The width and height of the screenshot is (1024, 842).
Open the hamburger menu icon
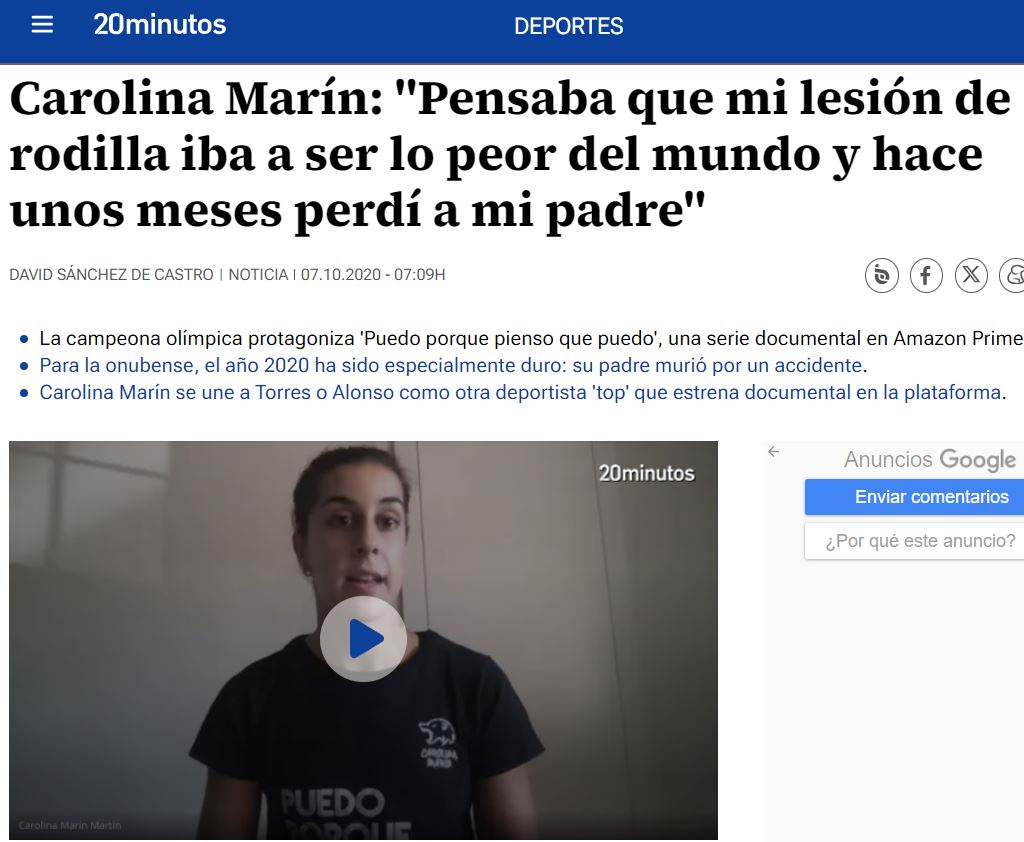click(x=42, y=25)
